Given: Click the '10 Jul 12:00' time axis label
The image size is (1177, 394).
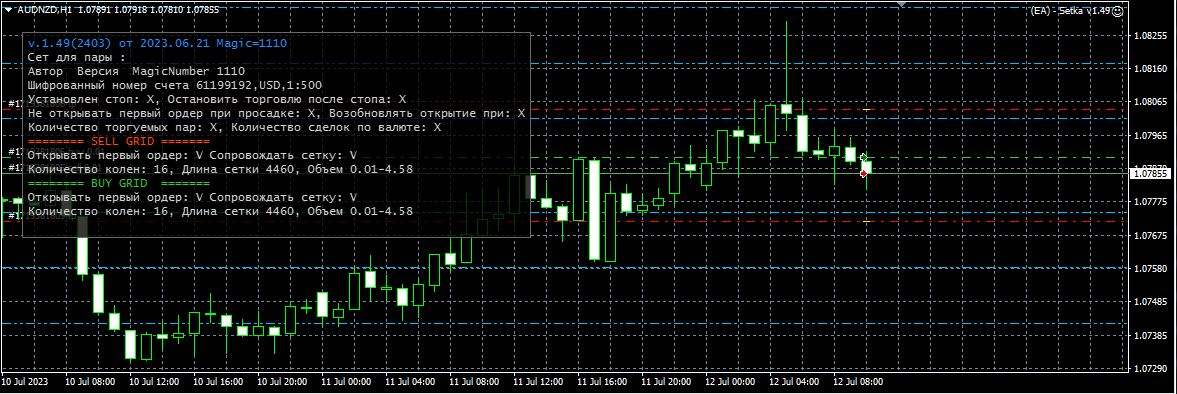Looking at the screenshot, I should 154,382.
